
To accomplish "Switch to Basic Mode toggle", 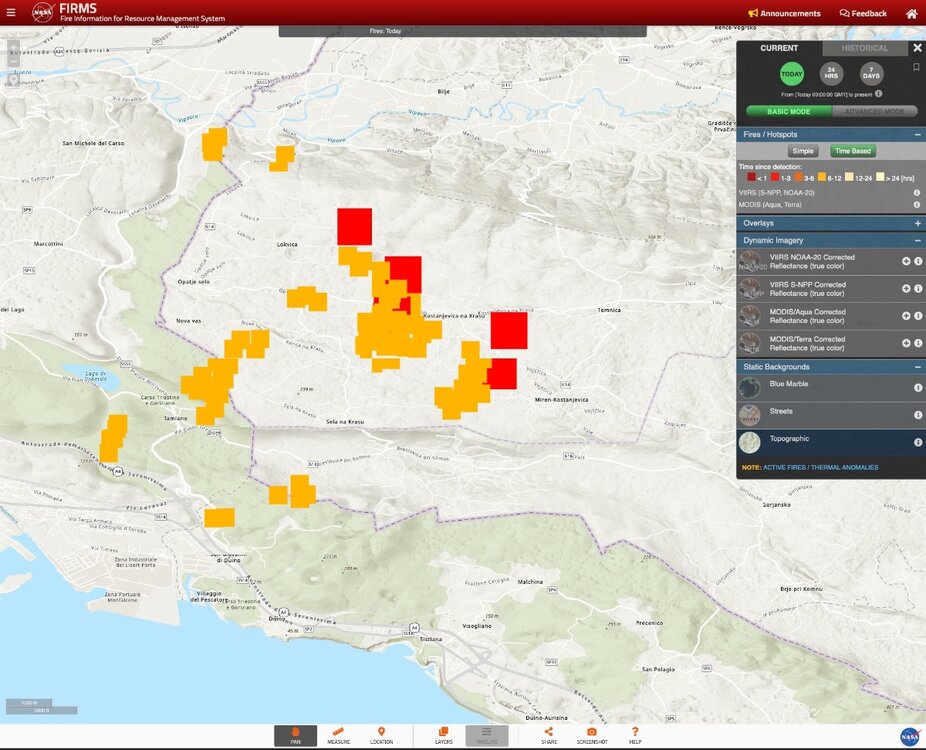I will (789, 112).
